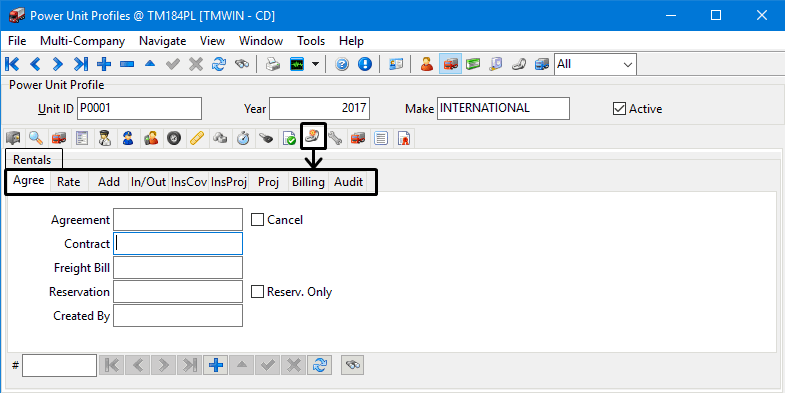Switch to the Billing tab

[308, 182]
